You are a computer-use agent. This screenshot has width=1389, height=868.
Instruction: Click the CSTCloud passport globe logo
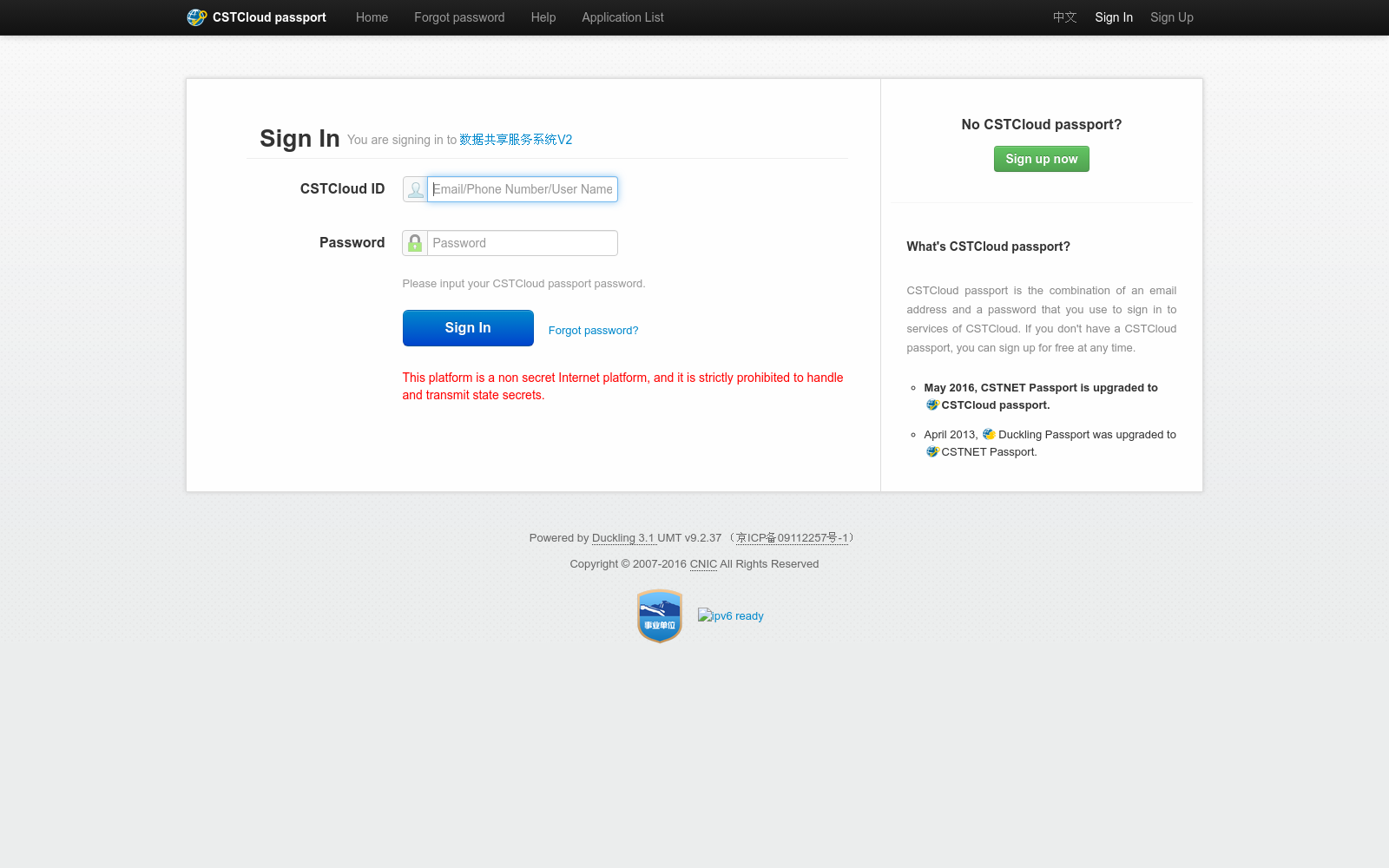(197, 17)
